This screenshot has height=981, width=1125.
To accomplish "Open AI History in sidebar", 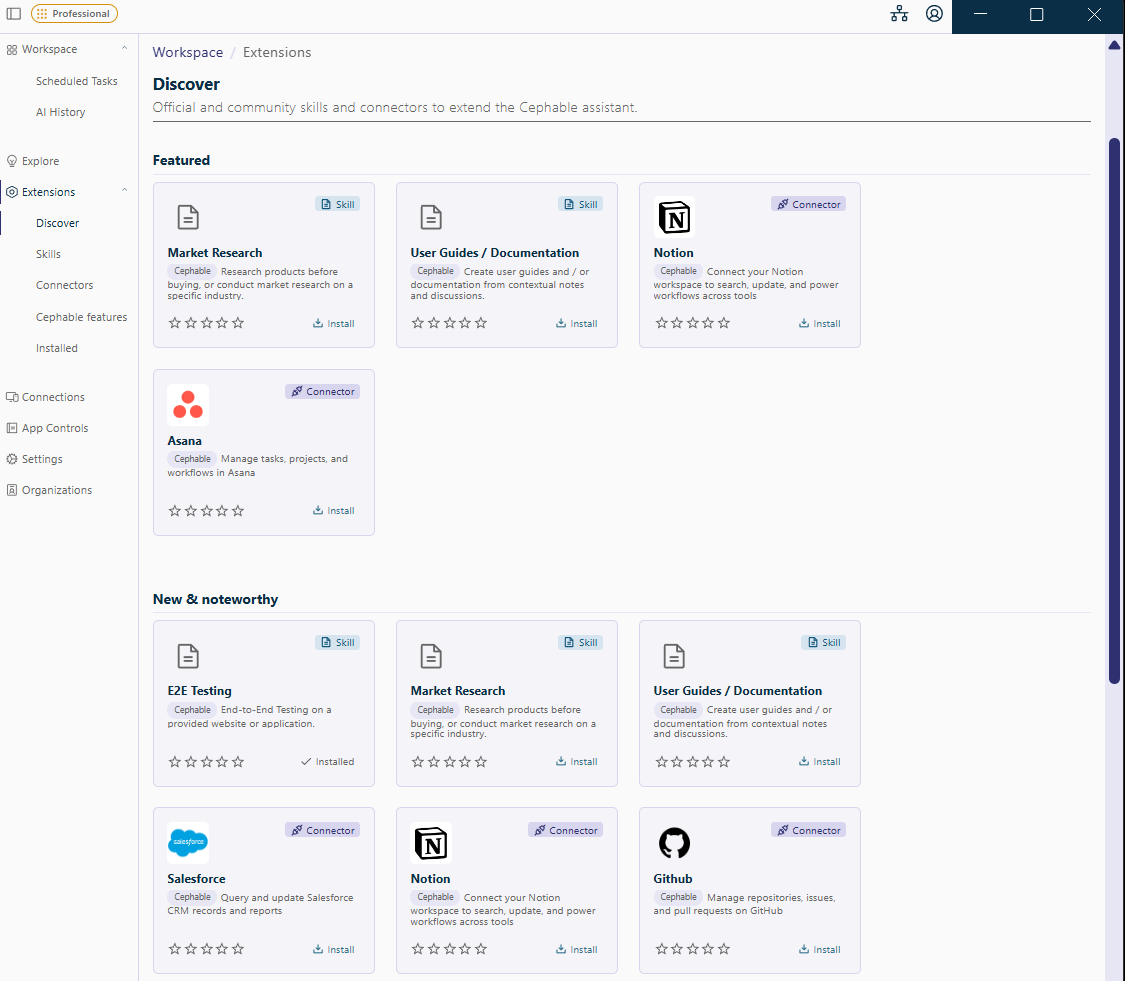I will 60,112.
